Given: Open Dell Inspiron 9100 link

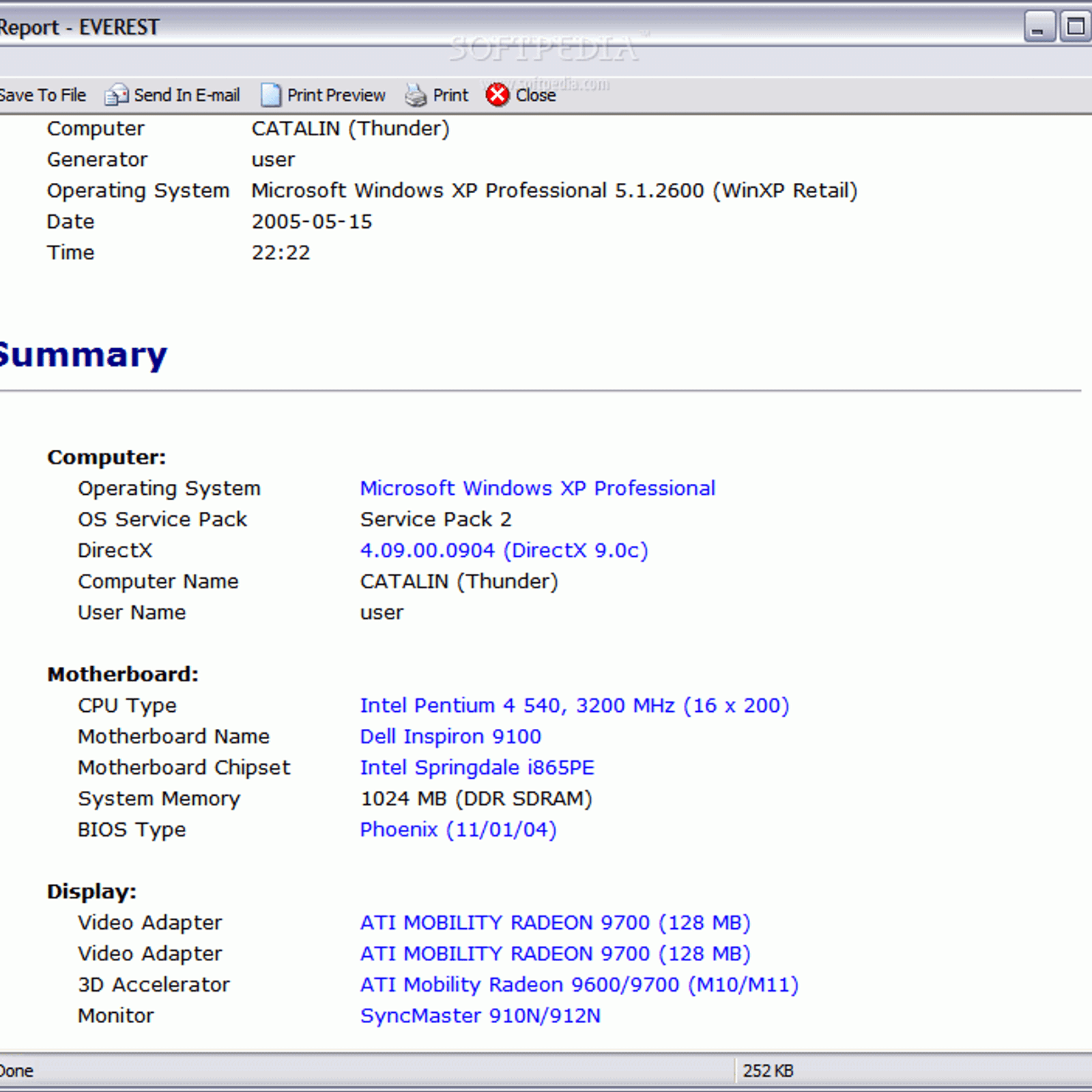Looking at the screenshot, I should 450,736.
